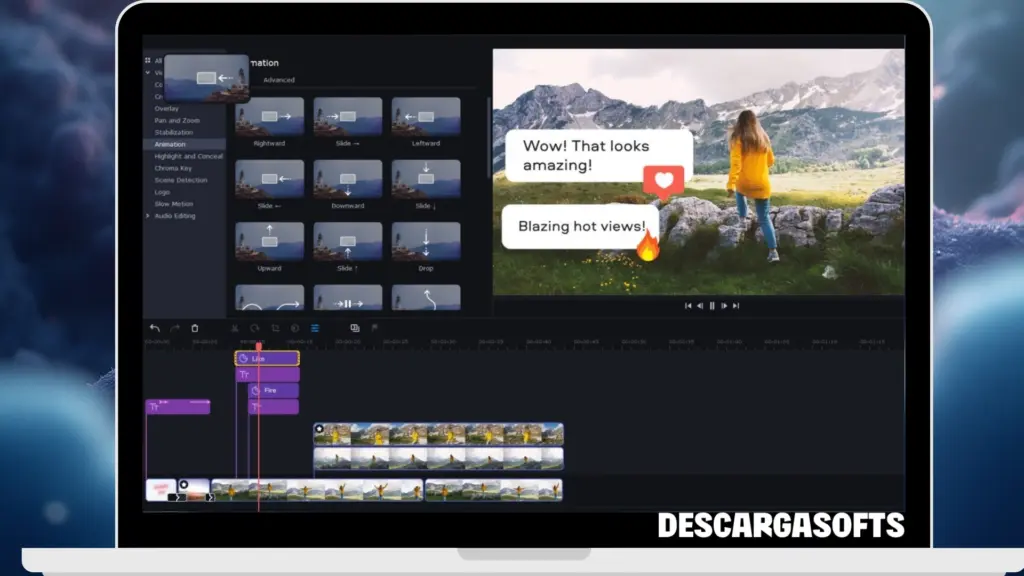Select the Scissors split tool on the timeline toolbar
The image size is (1024, 576).
(x=233, y=328)
